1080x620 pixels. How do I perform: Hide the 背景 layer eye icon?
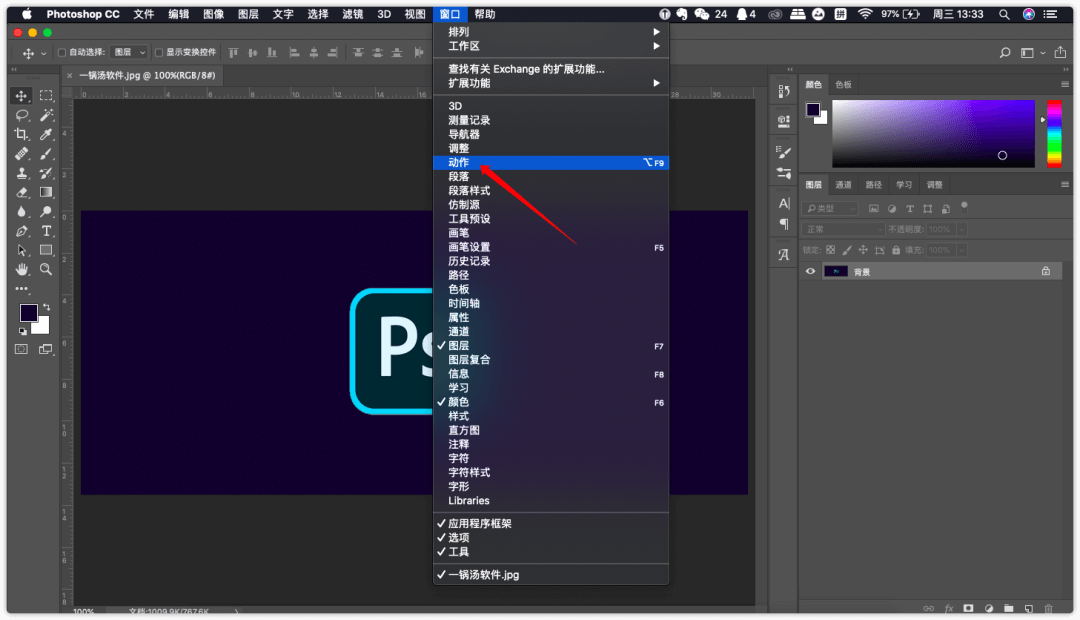tap(811, 271)
